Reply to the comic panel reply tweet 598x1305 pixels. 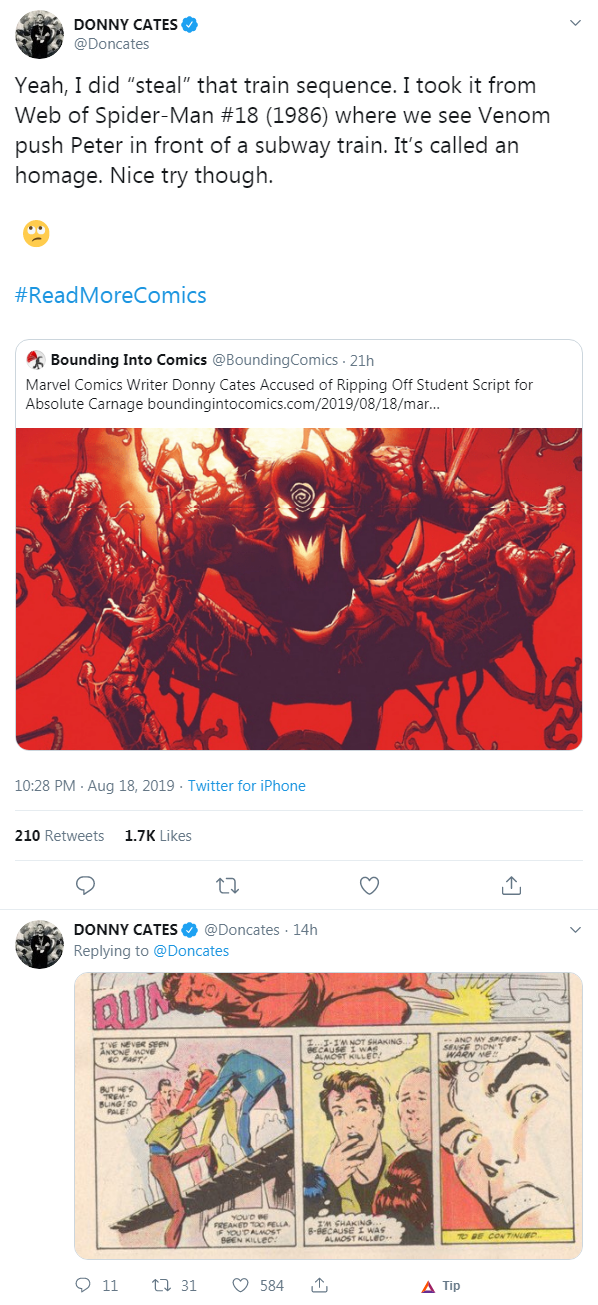click(85, 1285)
